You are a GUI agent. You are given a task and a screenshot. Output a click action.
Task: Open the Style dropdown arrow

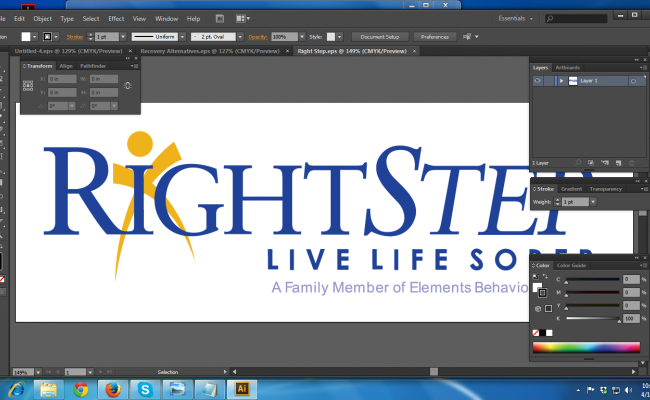340,37
